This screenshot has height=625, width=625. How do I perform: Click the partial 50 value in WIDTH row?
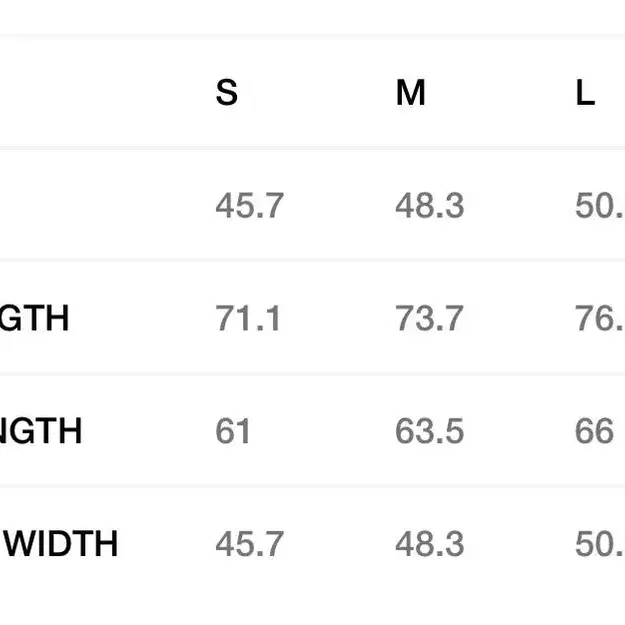tap(600, 544)
